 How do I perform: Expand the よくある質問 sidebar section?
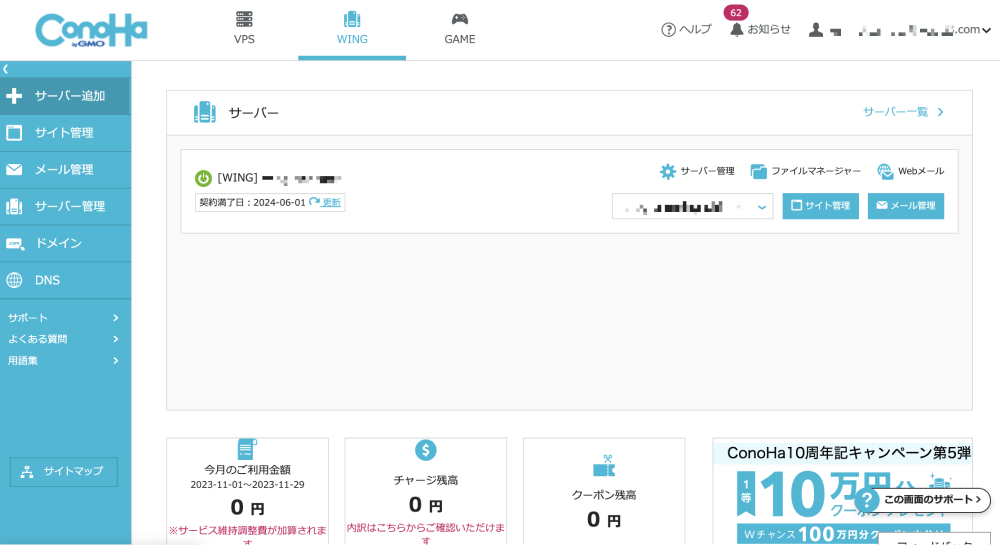64,339
